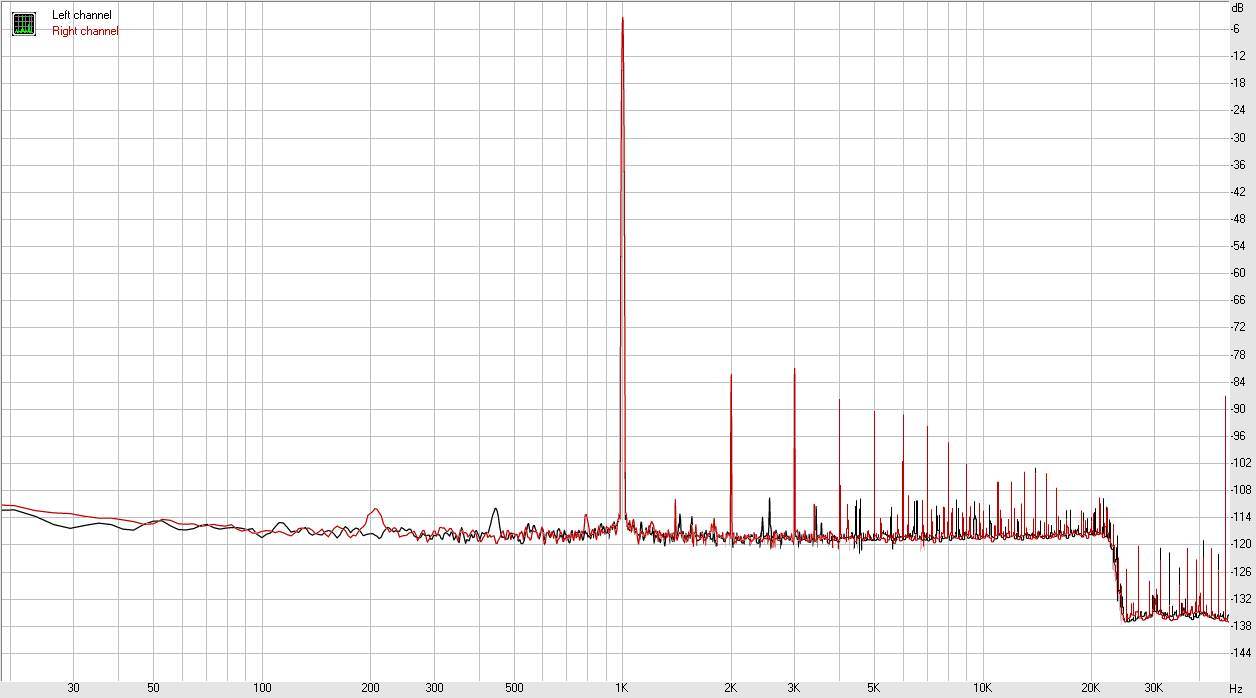Click the -24 dB scale value
Image resolution: width=1256 pixels, height=698 pixels.
pyautogui.click(x=1238, y=110)
